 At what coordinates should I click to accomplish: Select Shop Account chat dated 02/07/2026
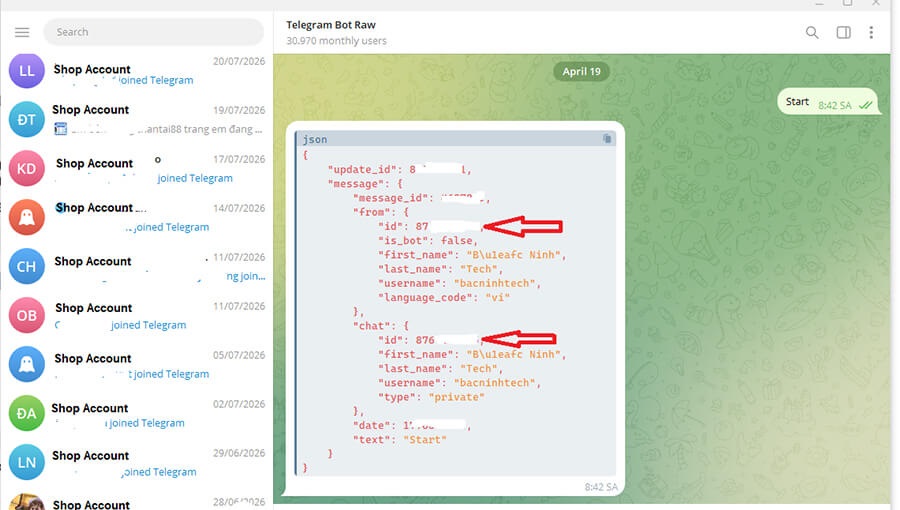coord(137,414)
